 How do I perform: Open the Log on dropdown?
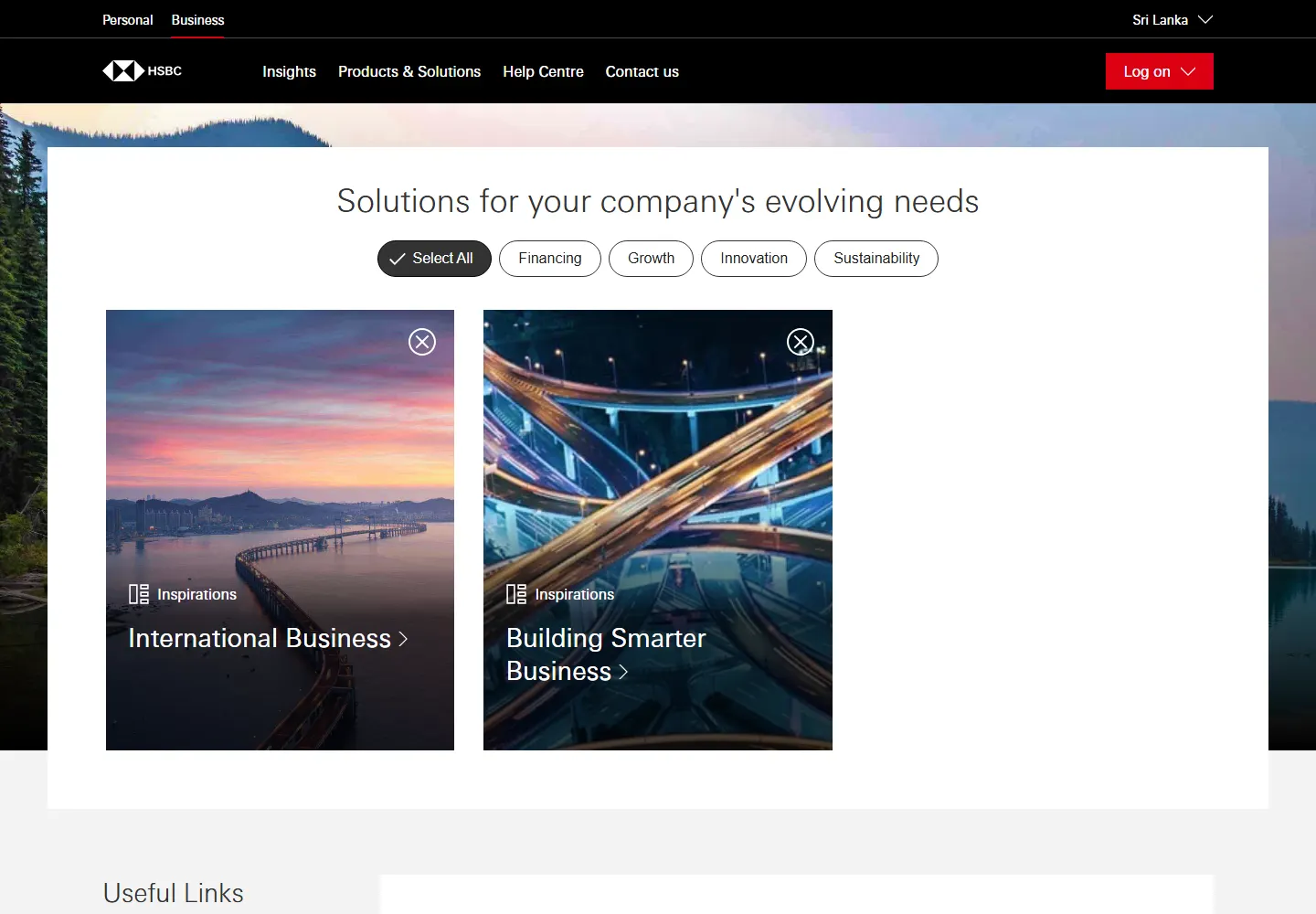1160,71
